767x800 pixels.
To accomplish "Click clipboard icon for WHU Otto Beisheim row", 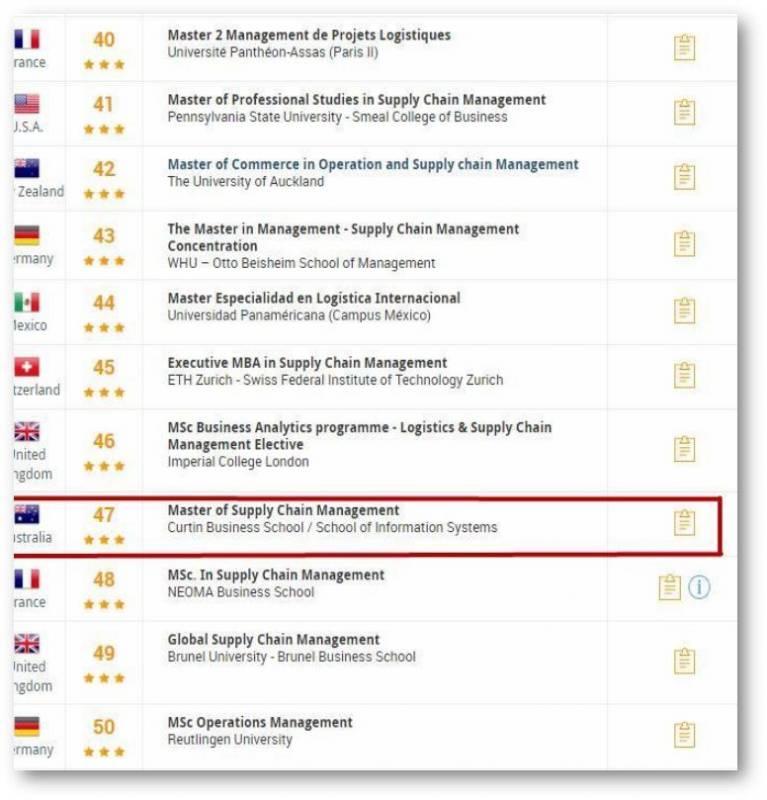I will (x=684, y=243).
